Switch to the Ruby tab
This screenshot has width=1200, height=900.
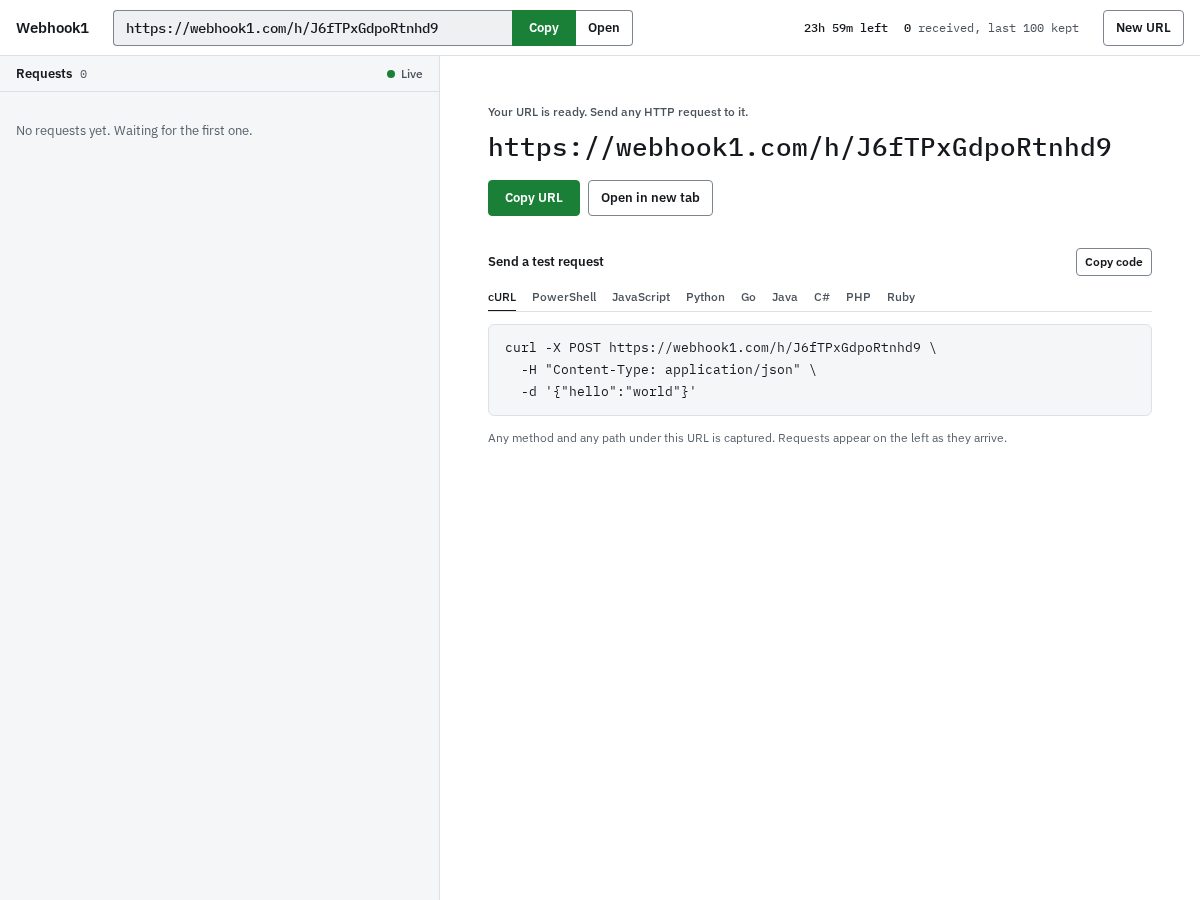(901, 297)
